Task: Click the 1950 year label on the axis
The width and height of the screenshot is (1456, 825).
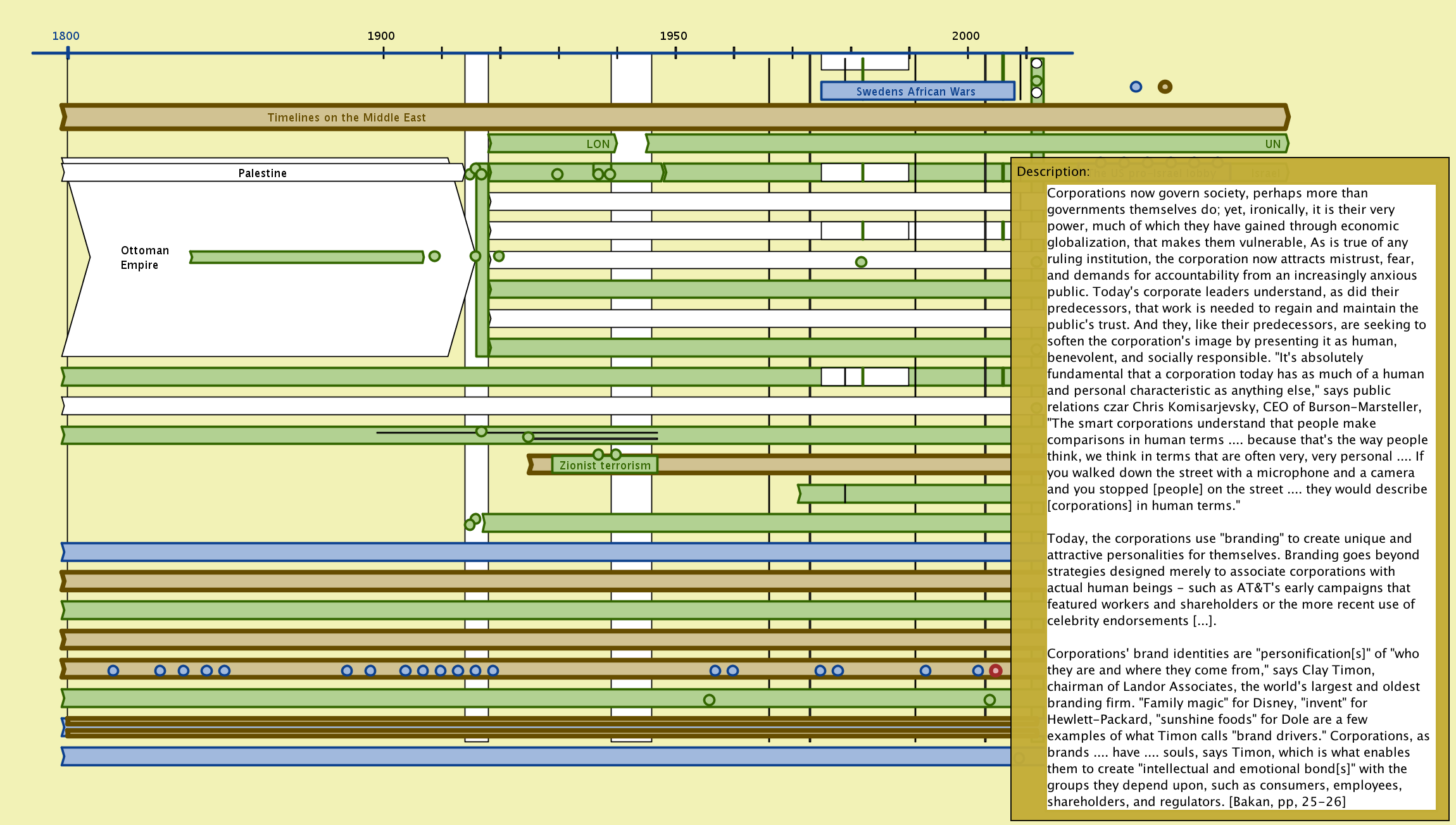Action: click(x=673, y=36)
